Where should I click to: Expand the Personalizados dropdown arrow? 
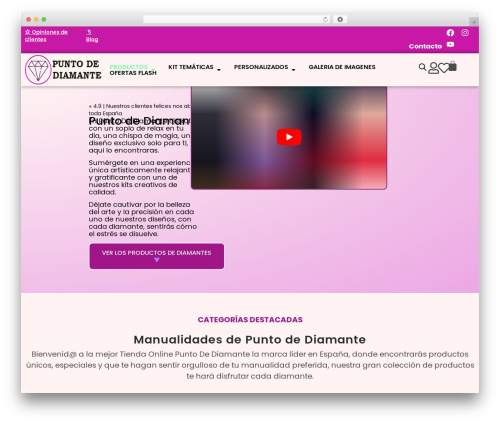click(293, 70)
